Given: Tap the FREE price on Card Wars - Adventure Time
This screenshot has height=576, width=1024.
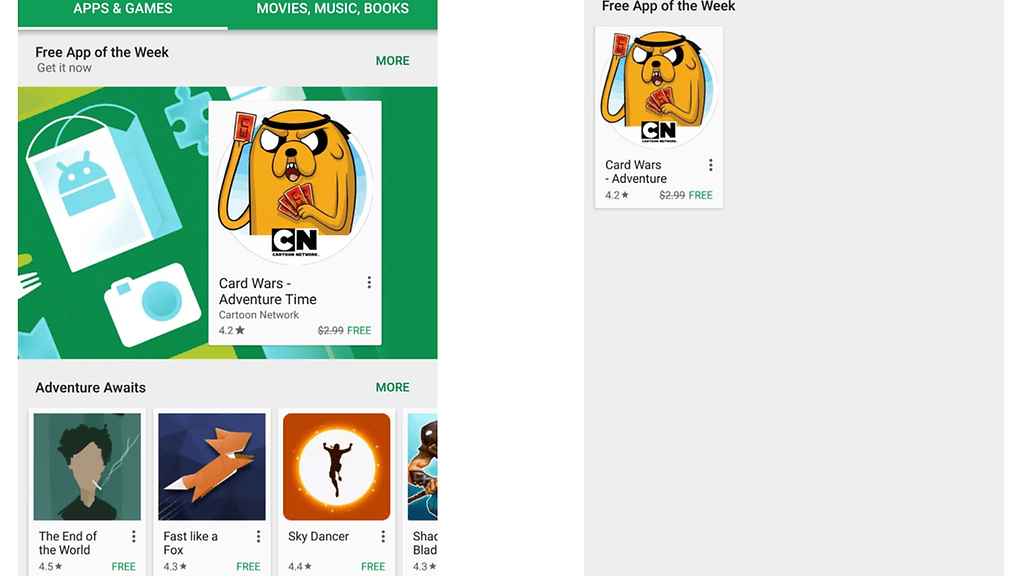Looking at the screenshot, I should [x=359, y=330].
